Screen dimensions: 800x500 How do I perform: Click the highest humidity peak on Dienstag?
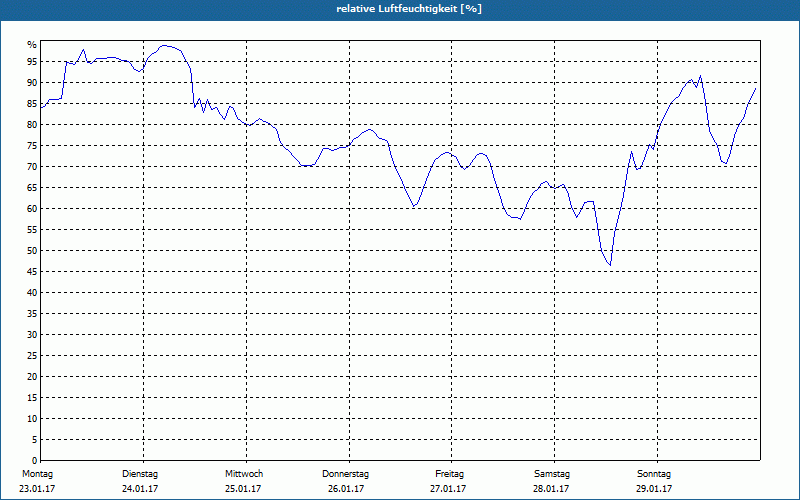point(163,45)
